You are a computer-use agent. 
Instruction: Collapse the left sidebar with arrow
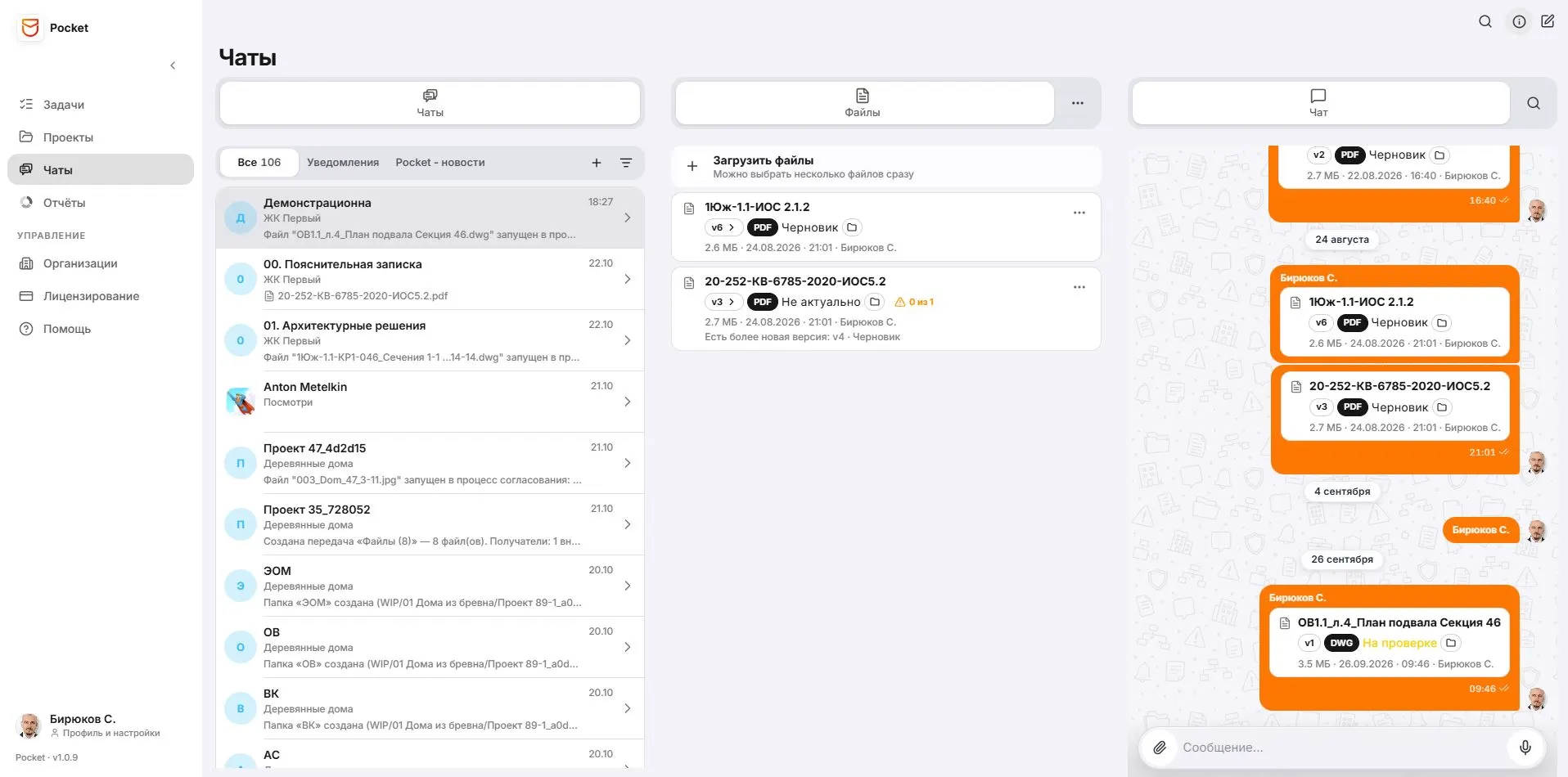pyautogui.click(x=173, y=65)
